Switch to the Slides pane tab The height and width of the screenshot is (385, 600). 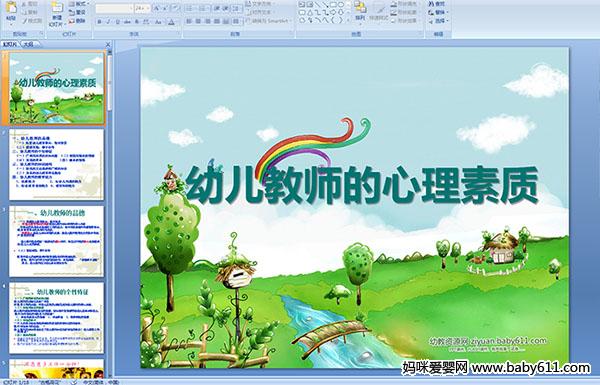point(10,44)
